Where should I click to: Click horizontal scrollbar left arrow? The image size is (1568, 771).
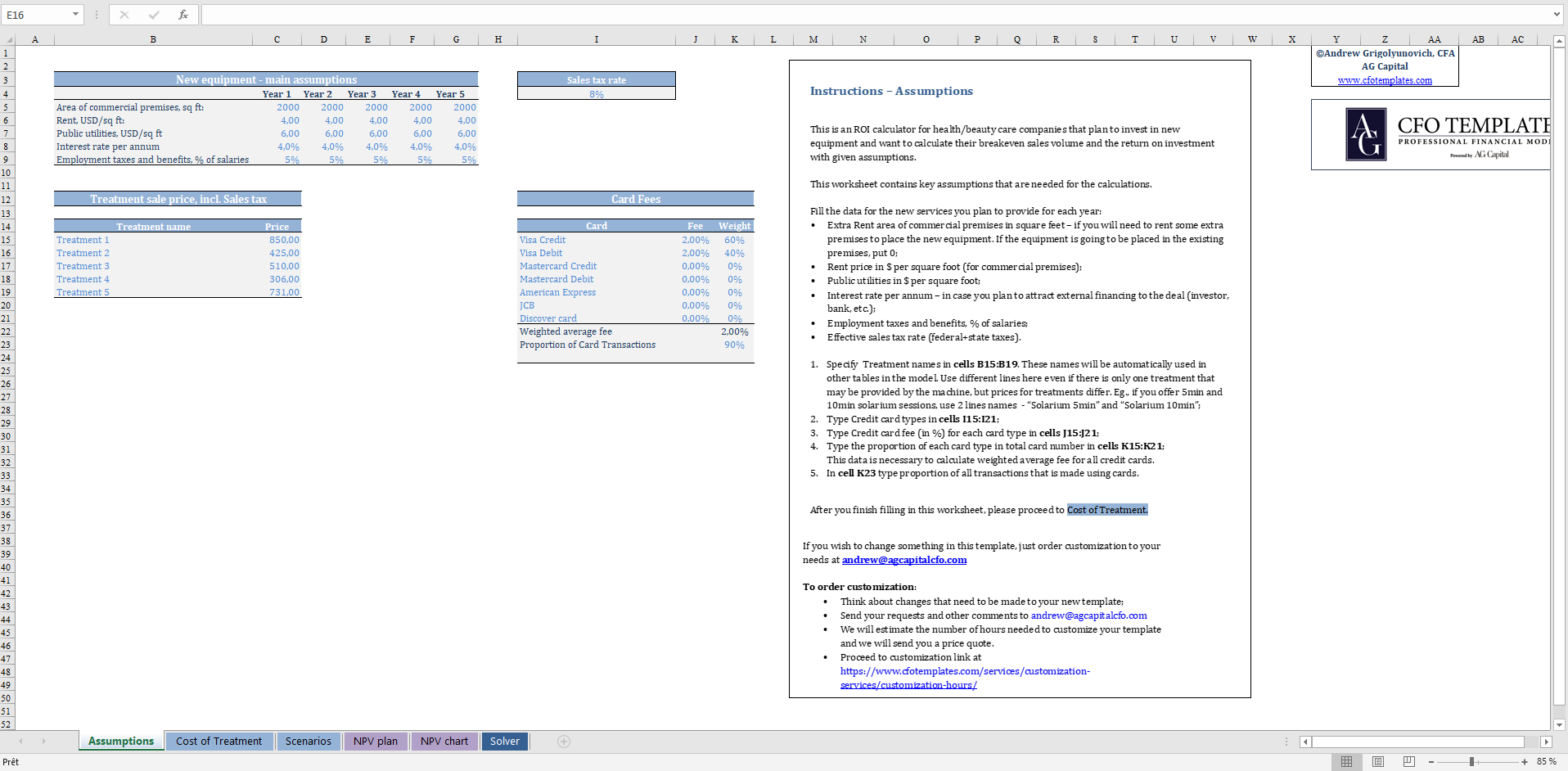pyautogui.click(x=1305, y=742)
